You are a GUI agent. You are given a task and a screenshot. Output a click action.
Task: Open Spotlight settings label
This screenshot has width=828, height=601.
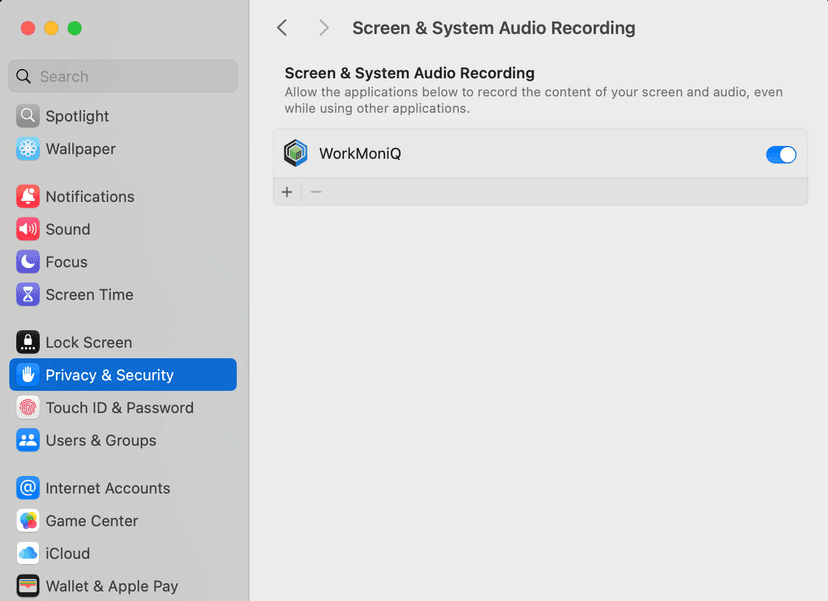[x=77, y=116]
